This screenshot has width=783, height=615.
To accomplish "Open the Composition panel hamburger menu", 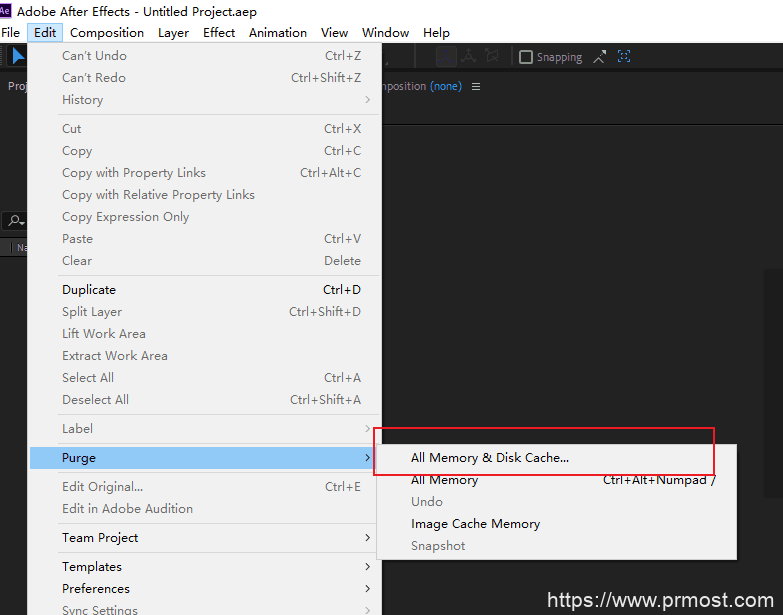I will [476, 86].
